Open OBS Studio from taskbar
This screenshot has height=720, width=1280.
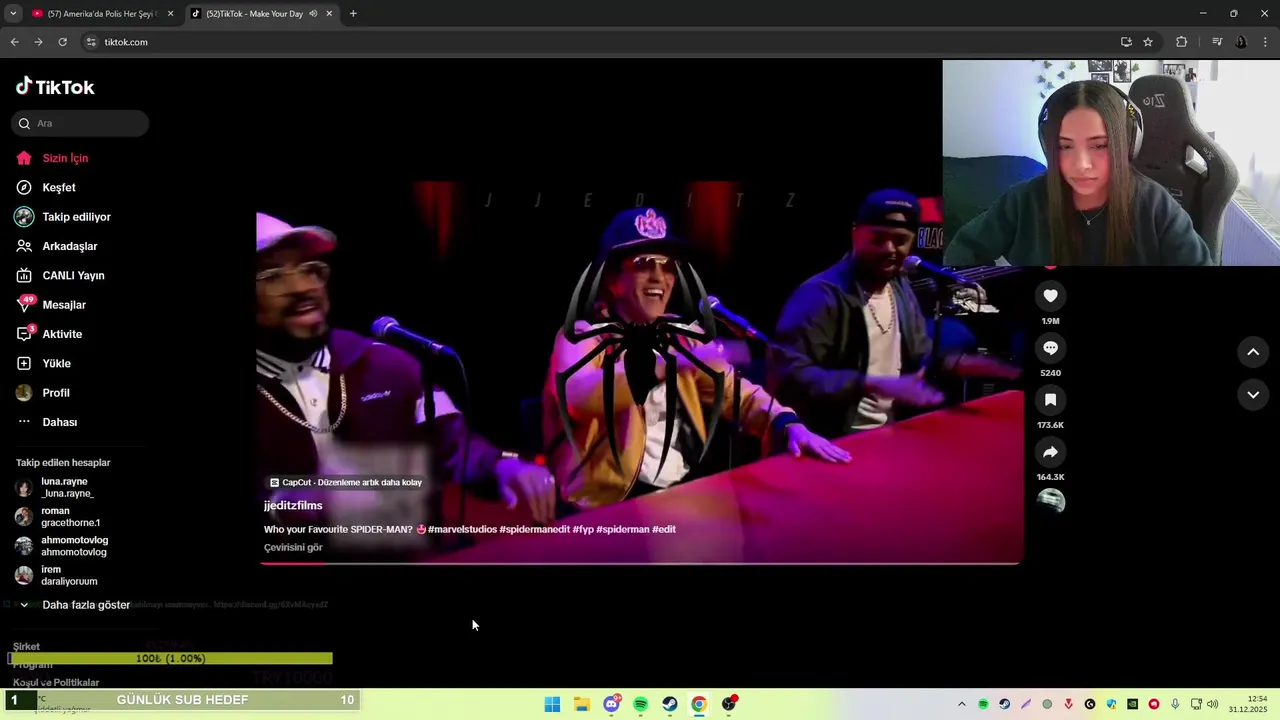pos(729,704)
